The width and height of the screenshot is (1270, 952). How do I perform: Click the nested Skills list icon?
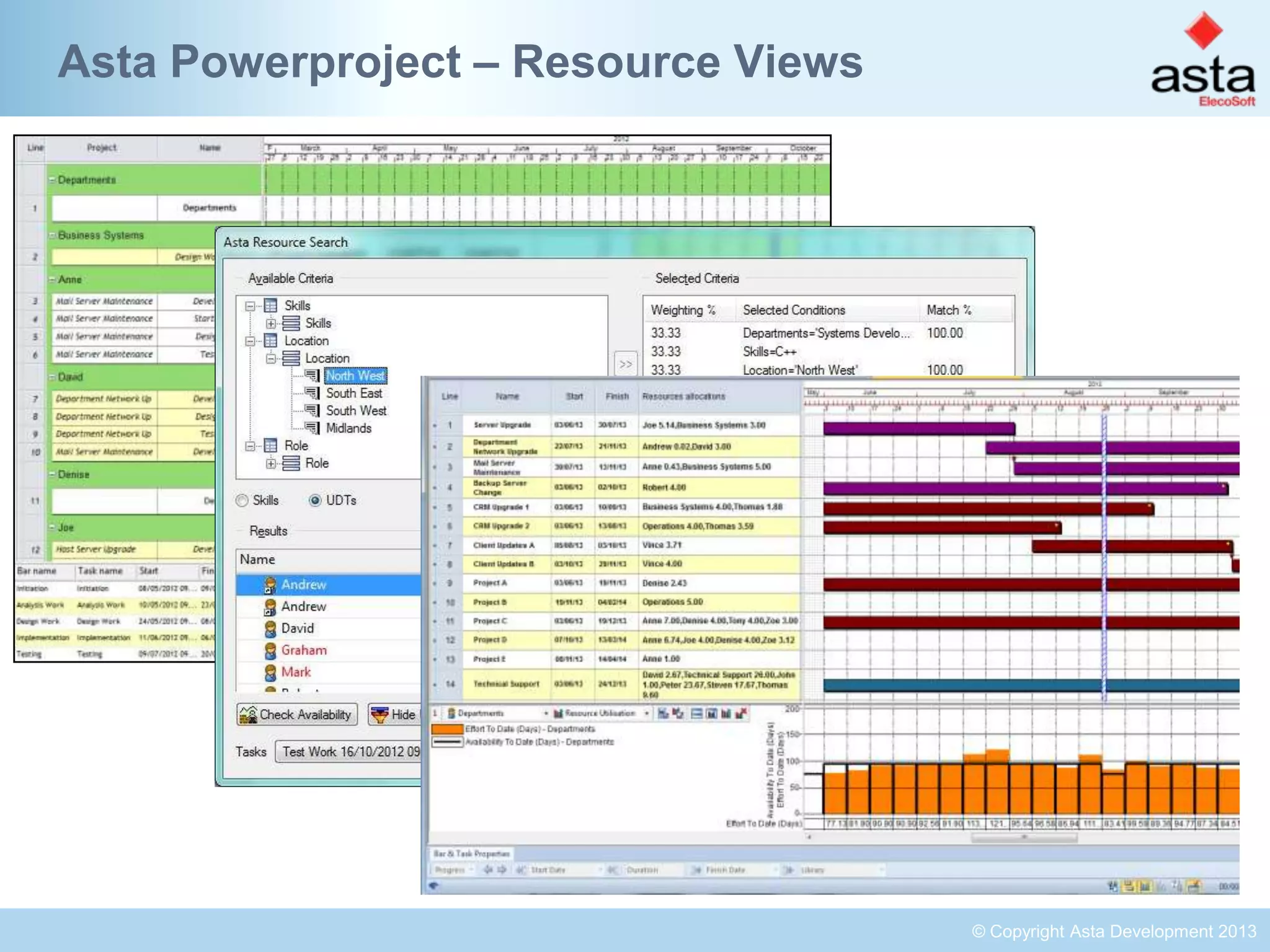(x=291, y=323)
